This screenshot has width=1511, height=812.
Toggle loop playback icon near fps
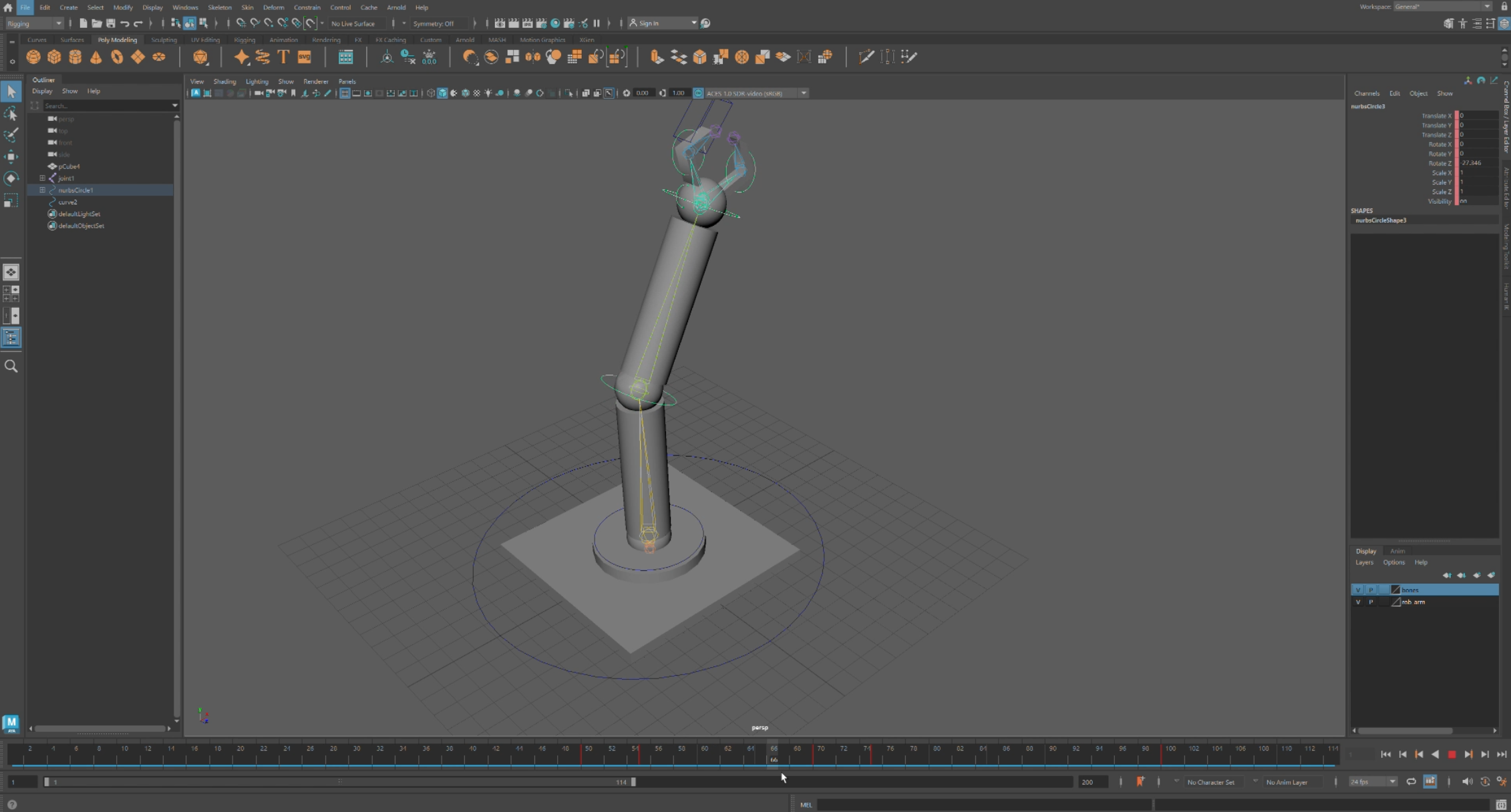pos(1411,781)
